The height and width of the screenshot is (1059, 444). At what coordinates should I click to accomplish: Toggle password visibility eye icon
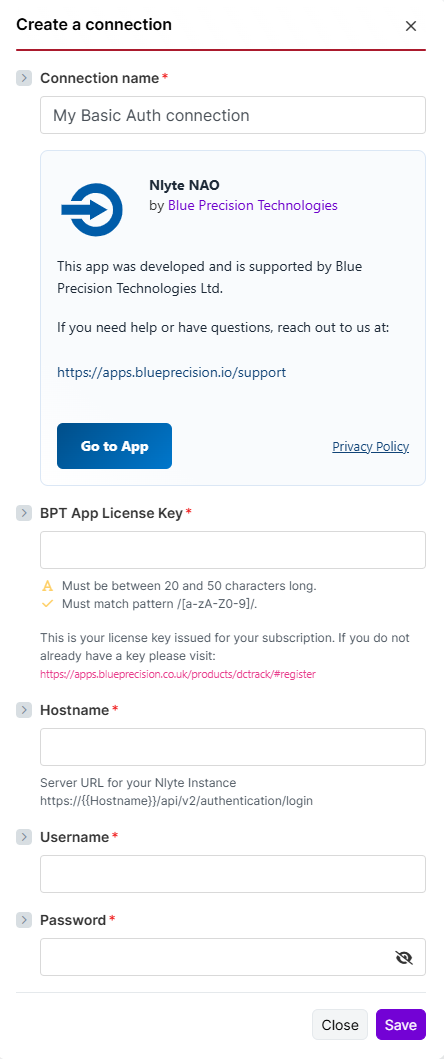404,957
